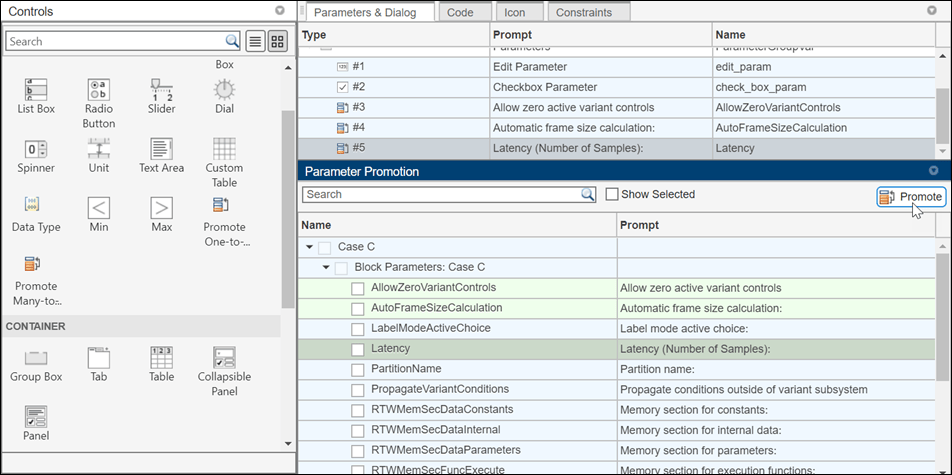This screenshot has width=952, height=475.
Task: Select the Latency row #5
Action: pos(616,148)
